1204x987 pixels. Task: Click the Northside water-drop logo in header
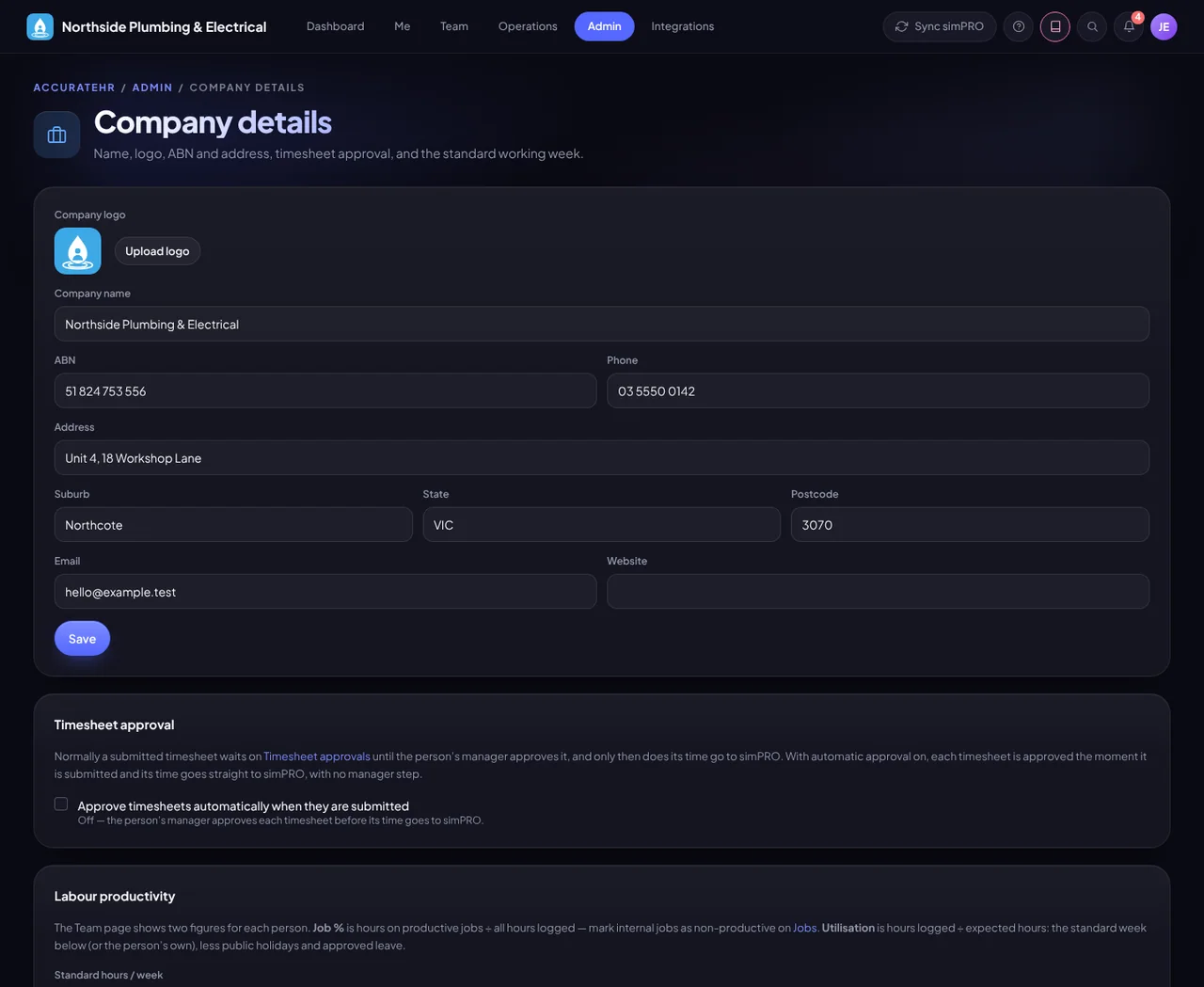tap(40, 26)
